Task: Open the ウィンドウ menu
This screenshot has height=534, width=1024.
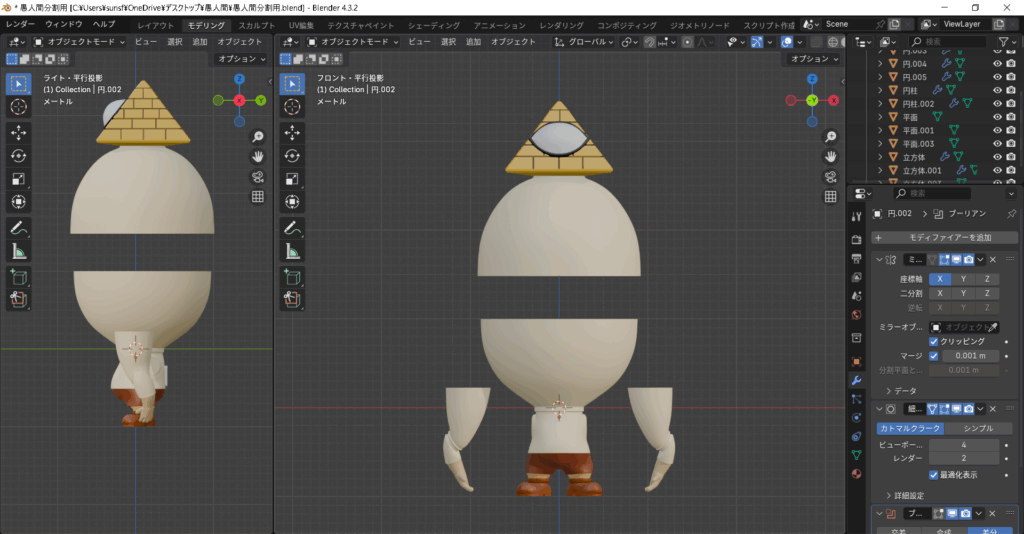Action: pyautogui.click(x=64, y=24)
